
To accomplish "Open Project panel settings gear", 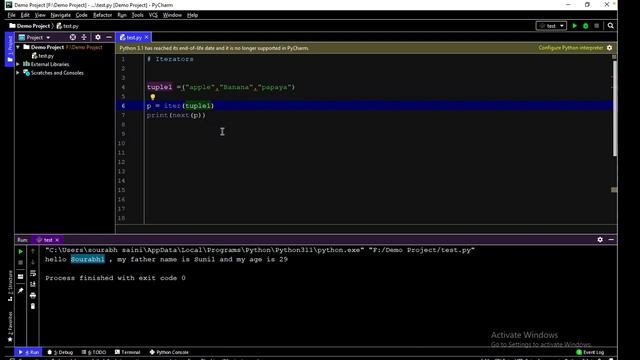I will (98, 37).
